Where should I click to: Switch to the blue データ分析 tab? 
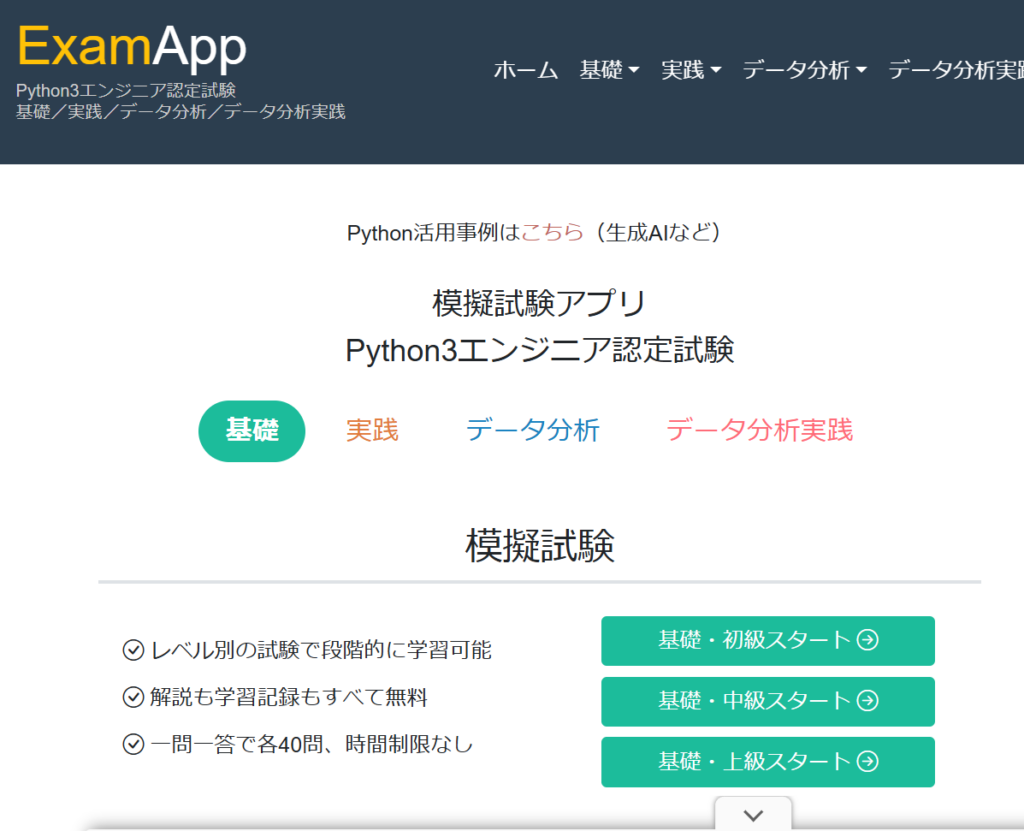532,431
